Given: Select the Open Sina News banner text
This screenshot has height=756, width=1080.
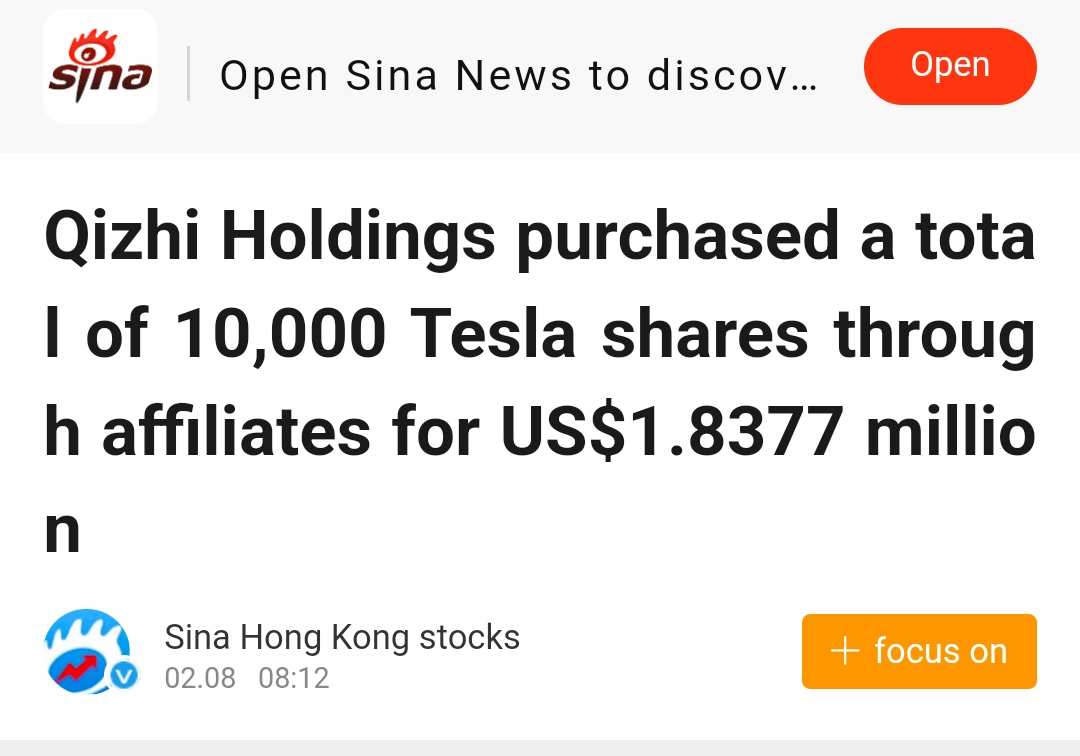Looking at the screenshot, I should point(518,75).
